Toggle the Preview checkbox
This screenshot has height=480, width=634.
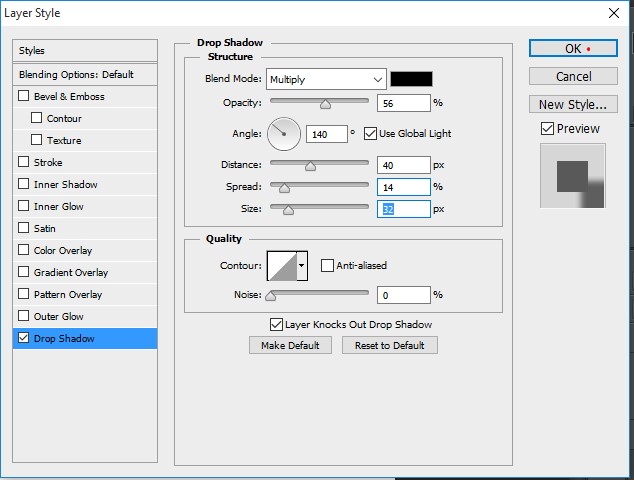[547, 129]
